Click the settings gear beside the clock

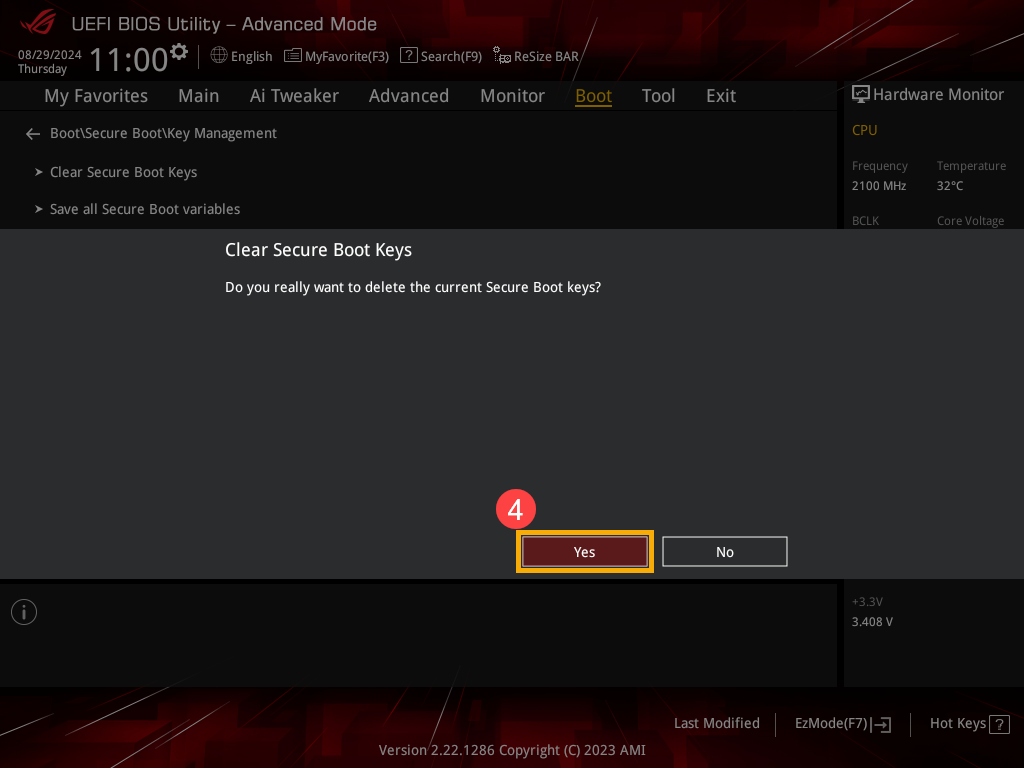point(179,51)
